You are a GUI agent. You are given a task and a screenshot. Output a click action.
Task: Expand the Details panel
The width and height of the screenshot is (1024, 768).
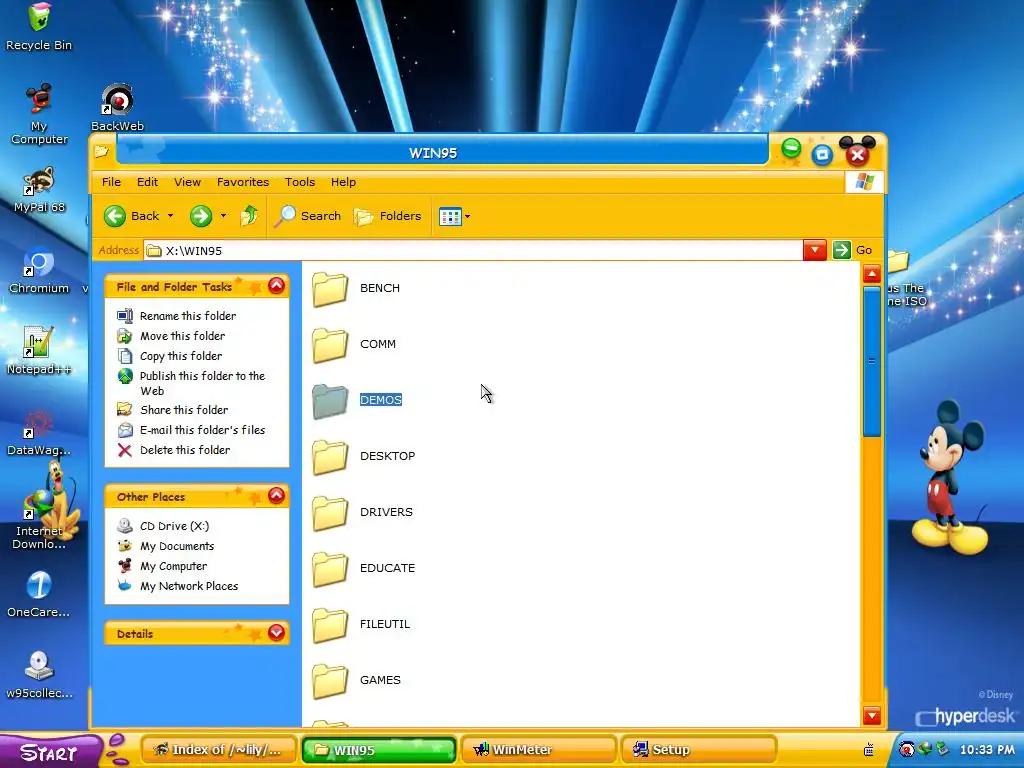click(276, 633)
